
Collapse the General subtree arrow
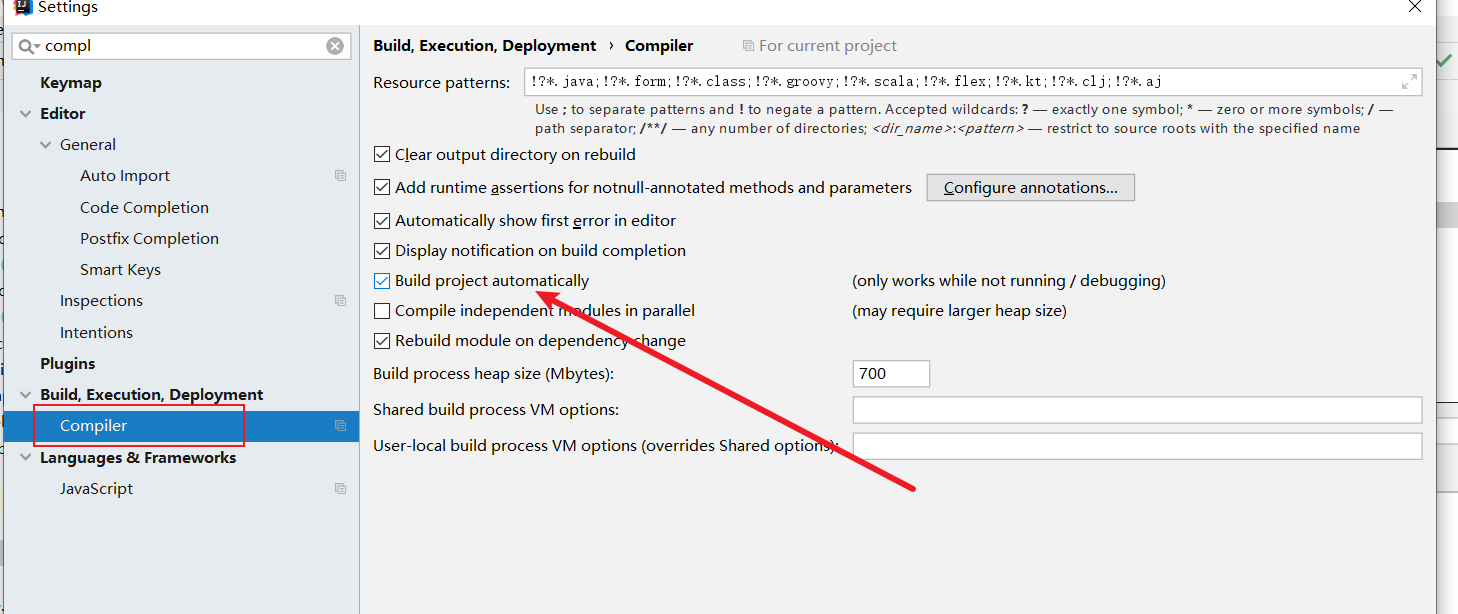click(x=45, y=145)
